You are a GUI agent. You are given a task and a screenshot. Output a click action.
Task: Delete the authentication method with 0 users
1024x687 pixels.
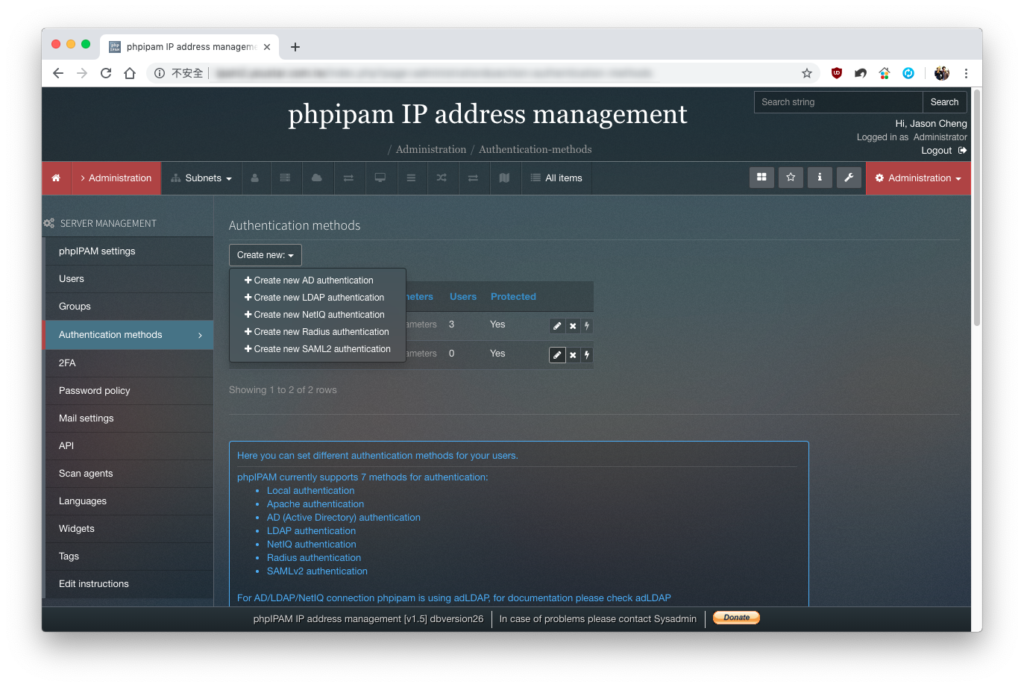(x=573, y=355)
